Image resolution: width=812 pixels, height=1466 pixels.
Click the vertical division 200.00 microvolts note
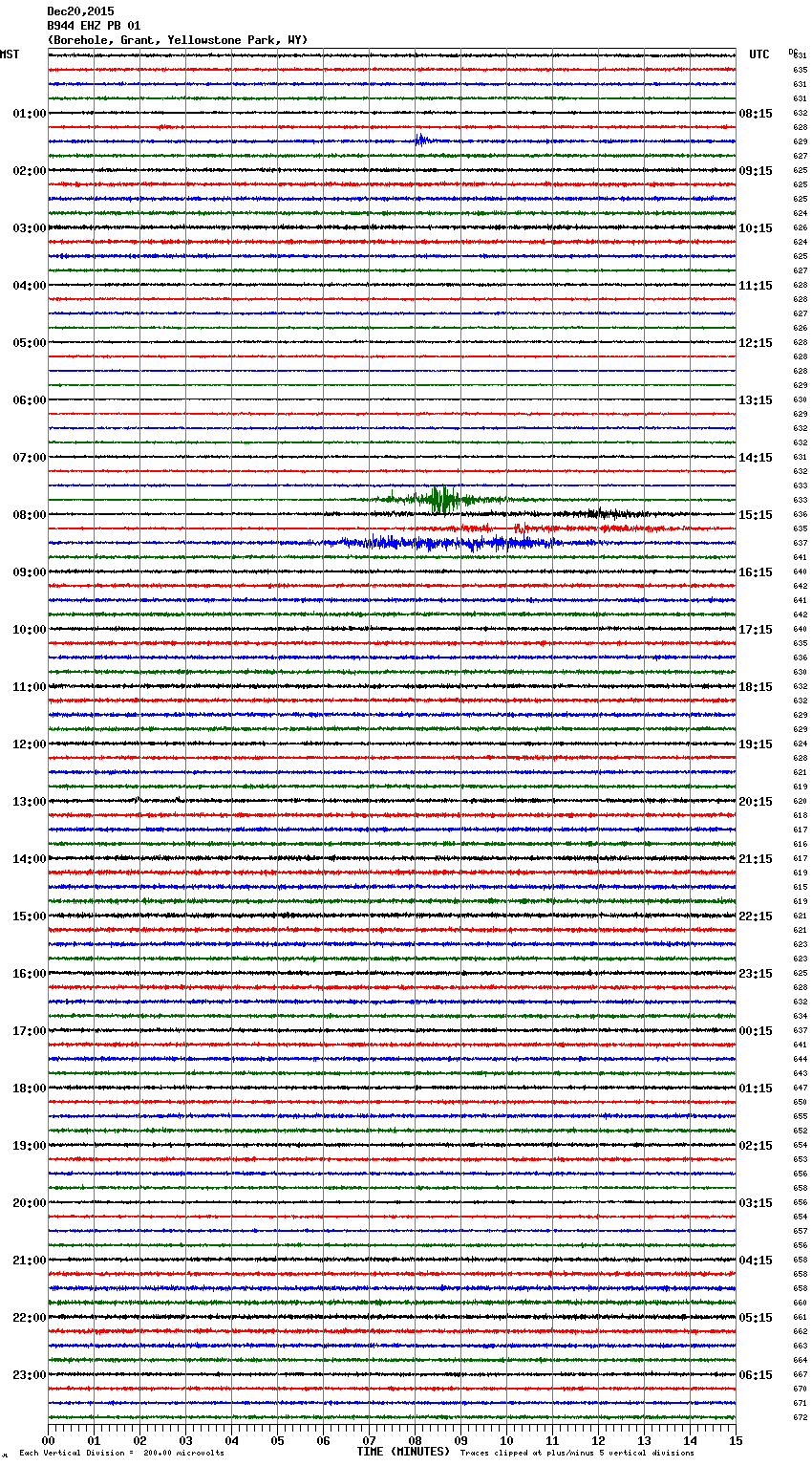click(x=121, y=1453)
